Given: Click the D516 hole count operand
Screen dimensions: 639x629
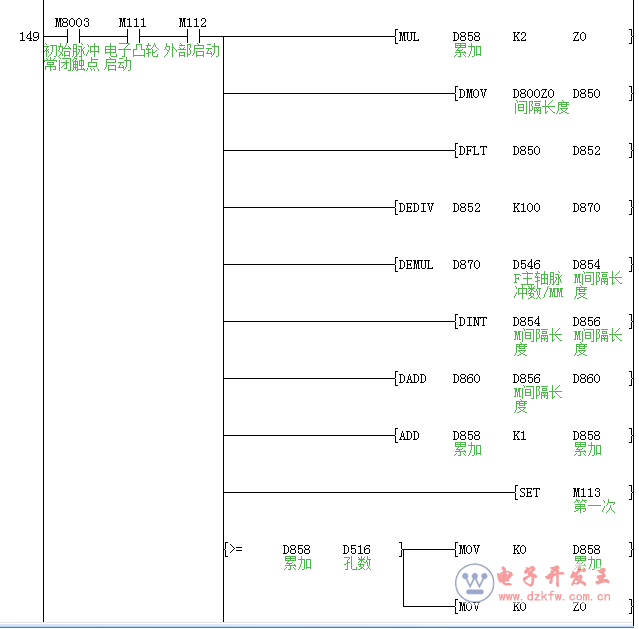Looking at the screenshot, I should pos(356,550).
